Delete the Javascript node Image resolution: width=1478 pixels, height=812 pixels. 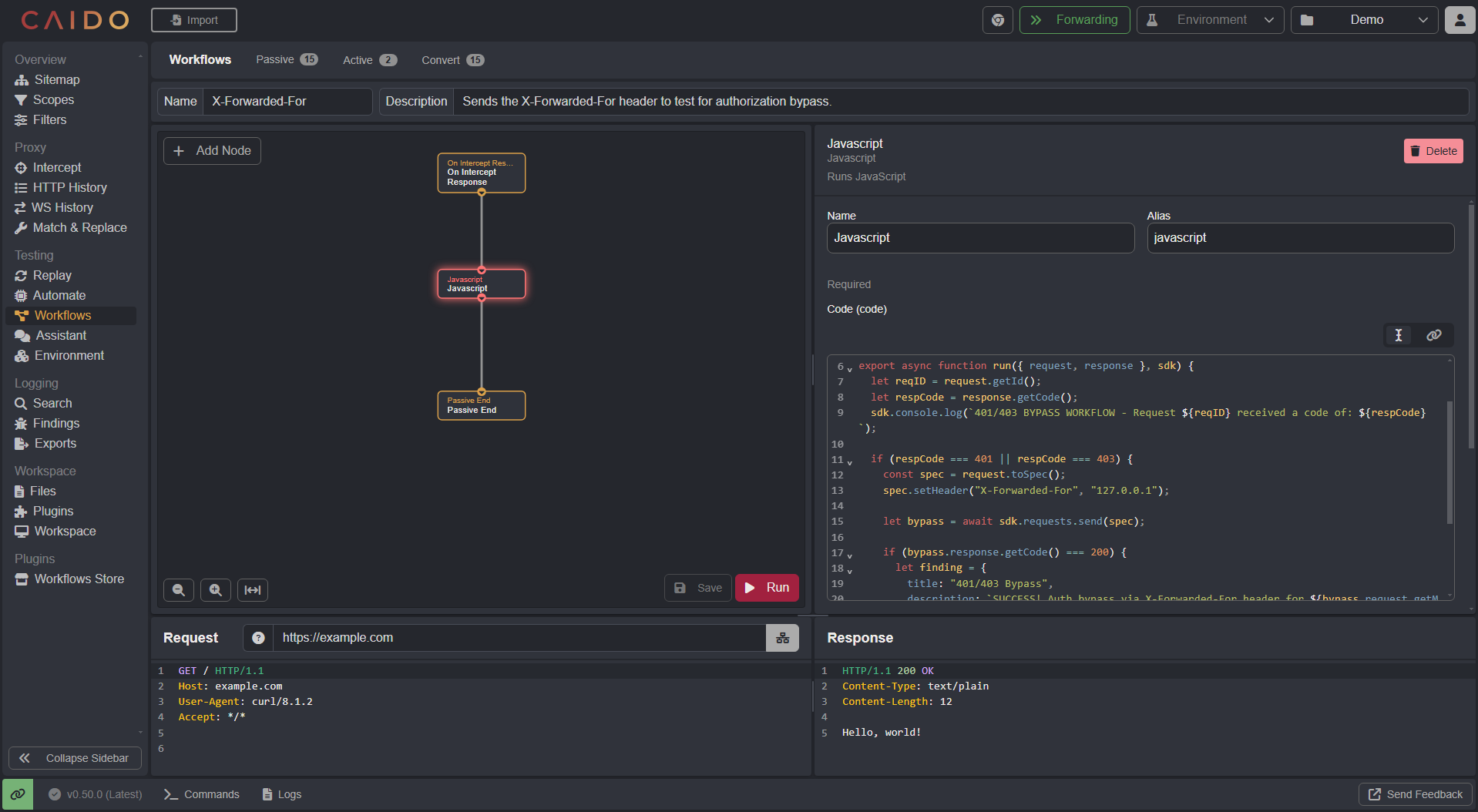pos(1432,150)
